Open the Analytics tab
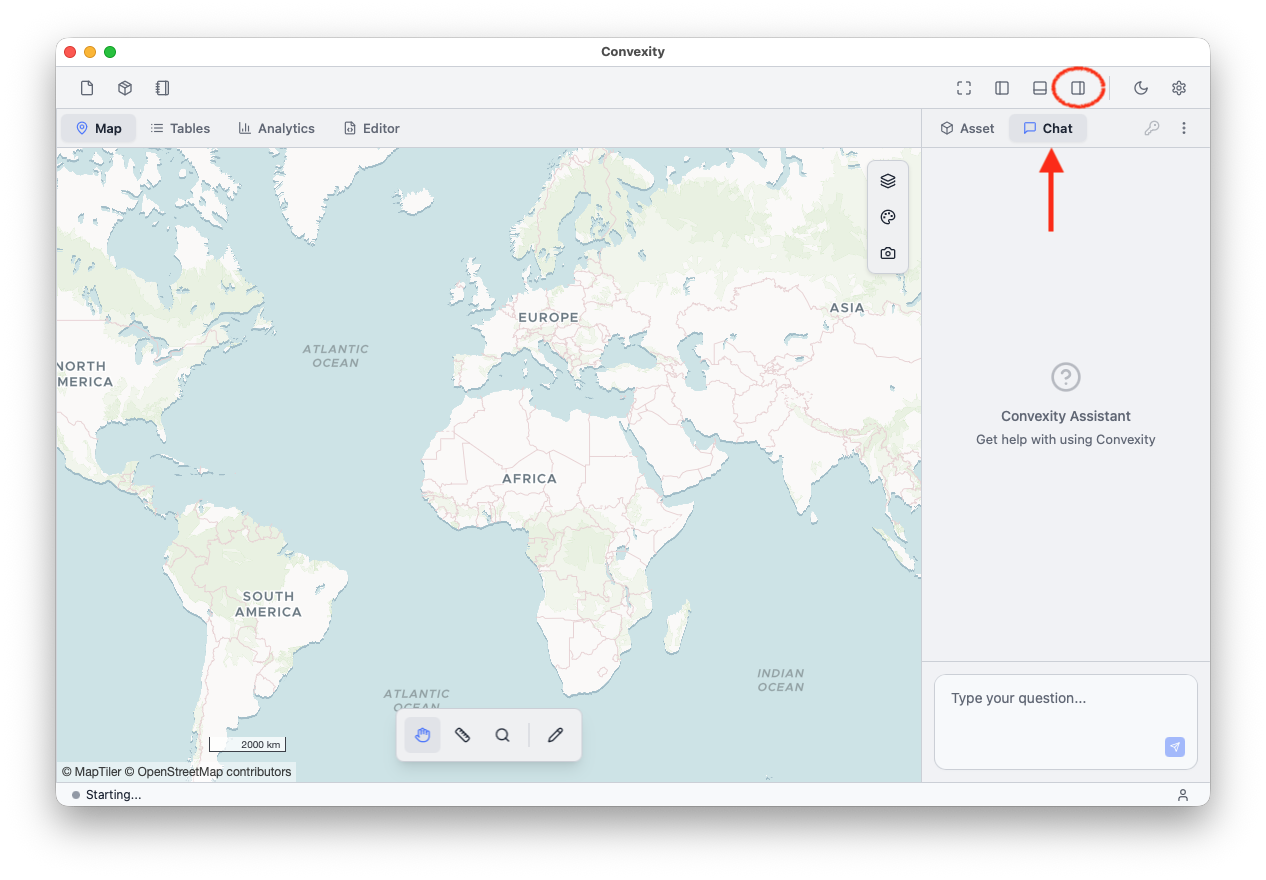1266x880 pixels. click(277, 128)
